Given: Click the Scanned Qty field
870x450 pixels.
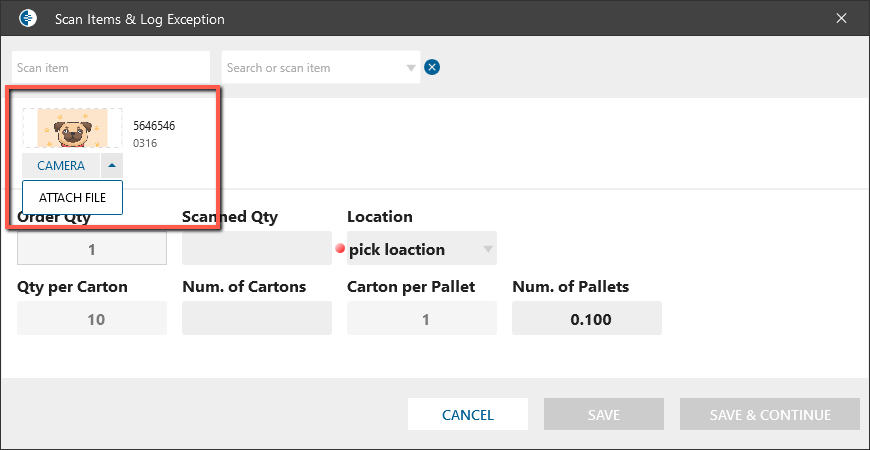Looking at the screenshot, I should 256,249.
